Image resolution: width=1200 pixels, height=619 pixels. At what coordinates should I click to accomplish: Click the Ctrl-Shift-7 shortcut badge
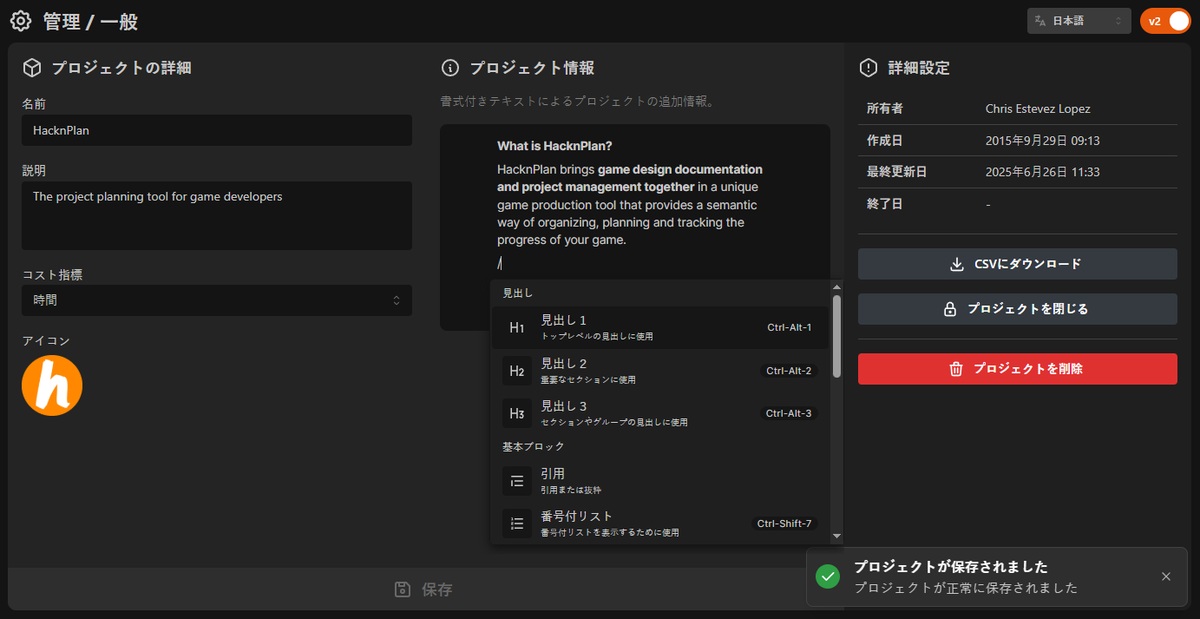point(785,523)
